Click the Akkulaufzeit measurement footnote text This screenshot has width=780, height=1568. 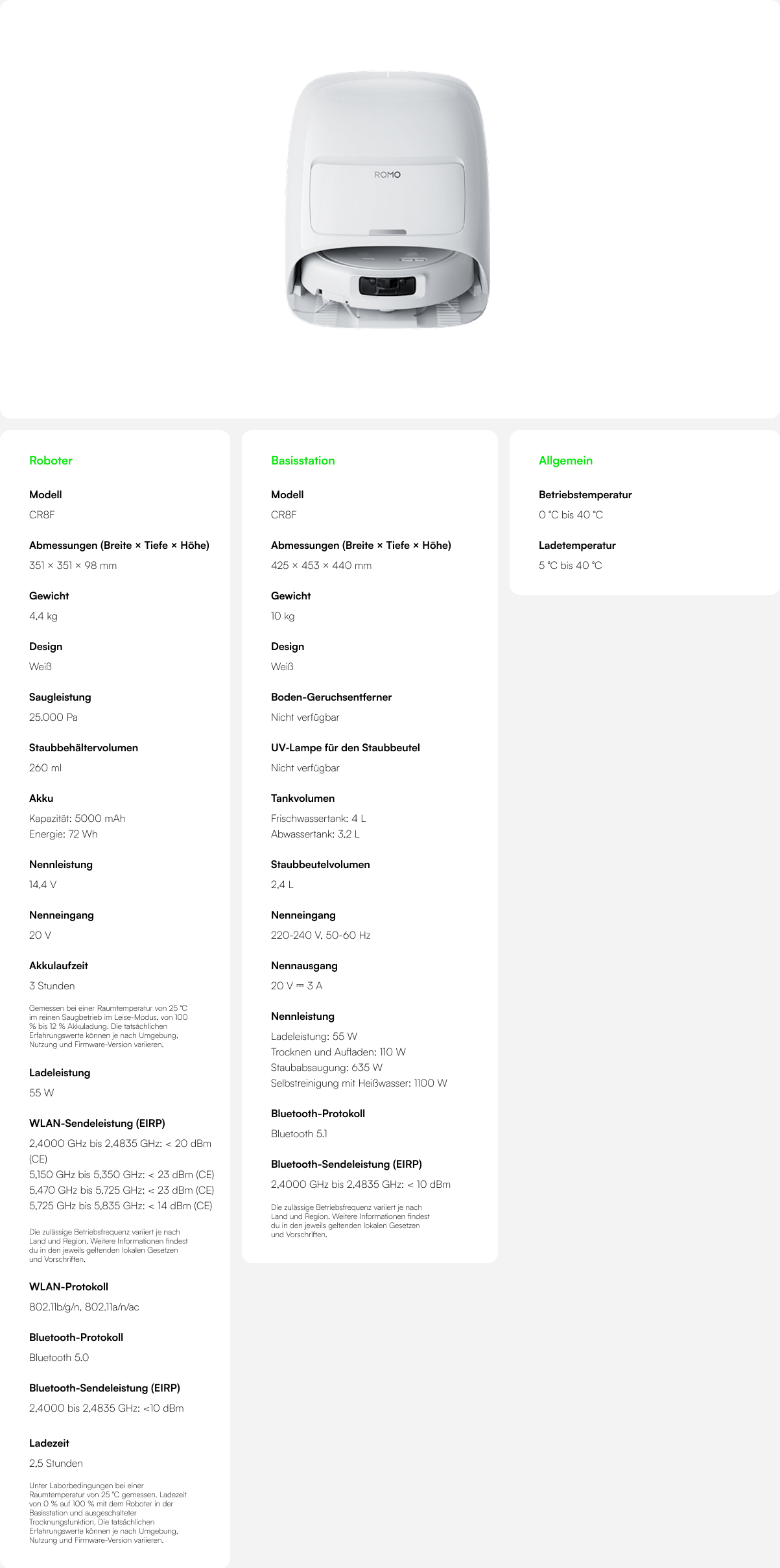108,1026
